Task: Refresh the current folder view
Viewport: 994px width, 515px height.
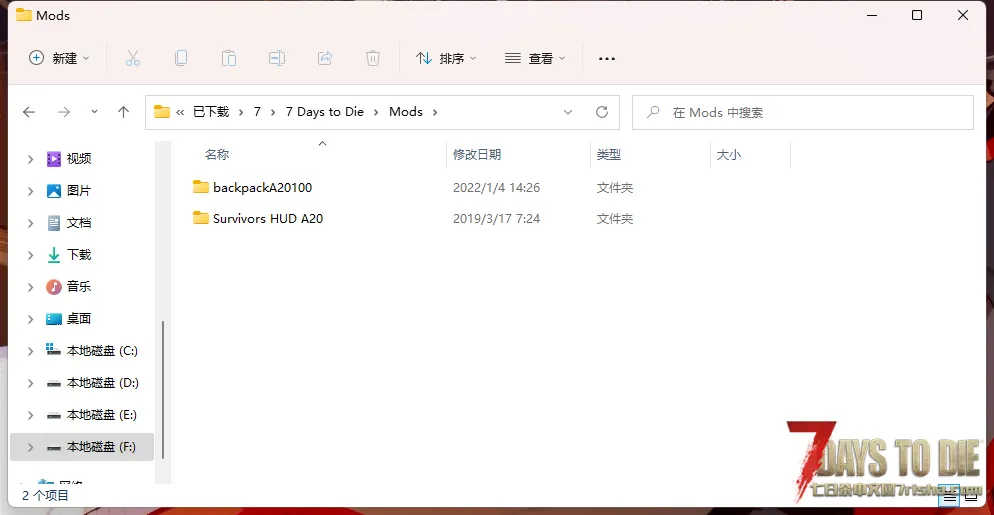Action: 601,112
